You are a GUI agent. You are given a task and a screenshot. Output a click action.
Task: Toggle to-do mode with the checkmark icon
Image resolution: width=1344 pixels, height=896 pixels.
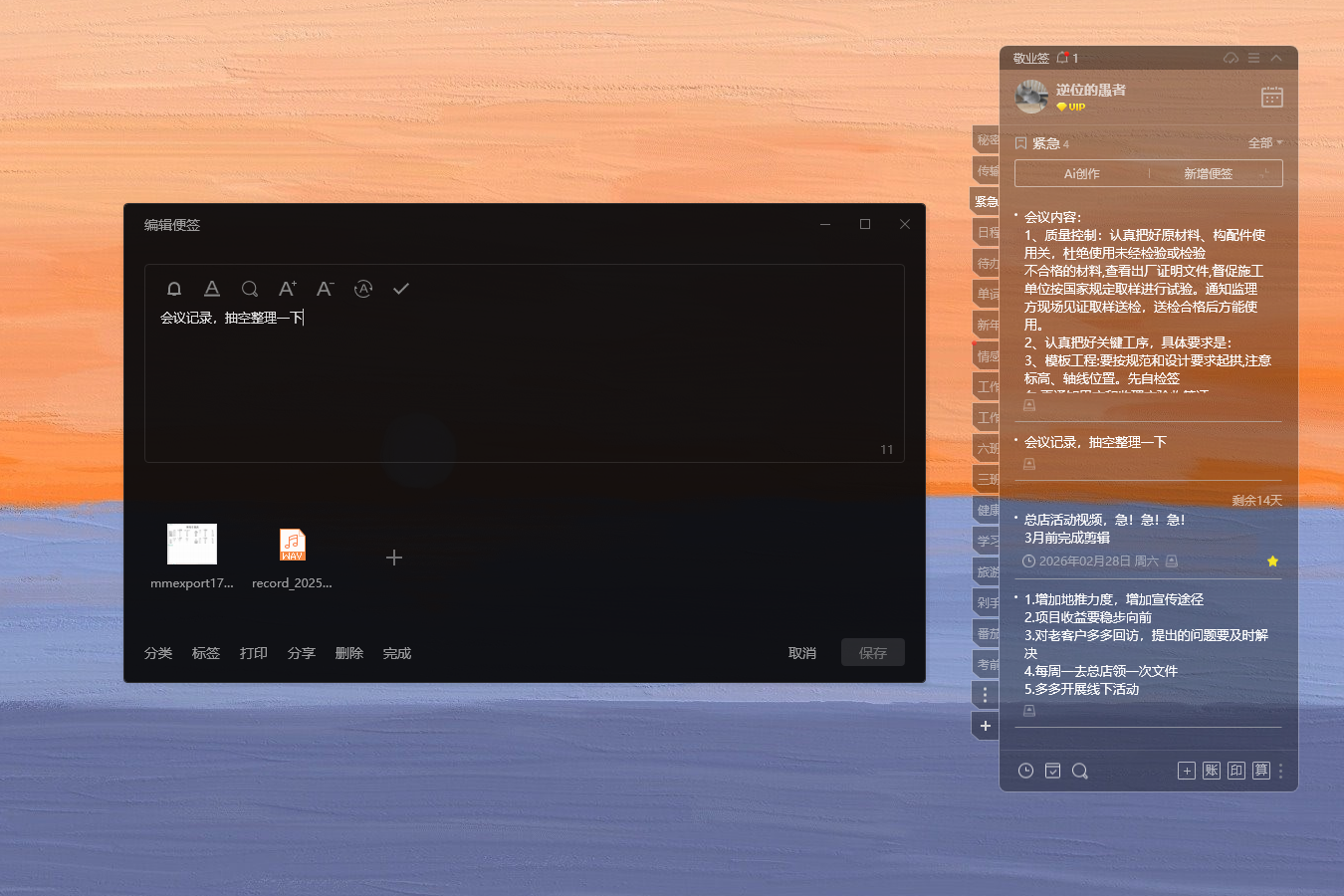[400, 289]
